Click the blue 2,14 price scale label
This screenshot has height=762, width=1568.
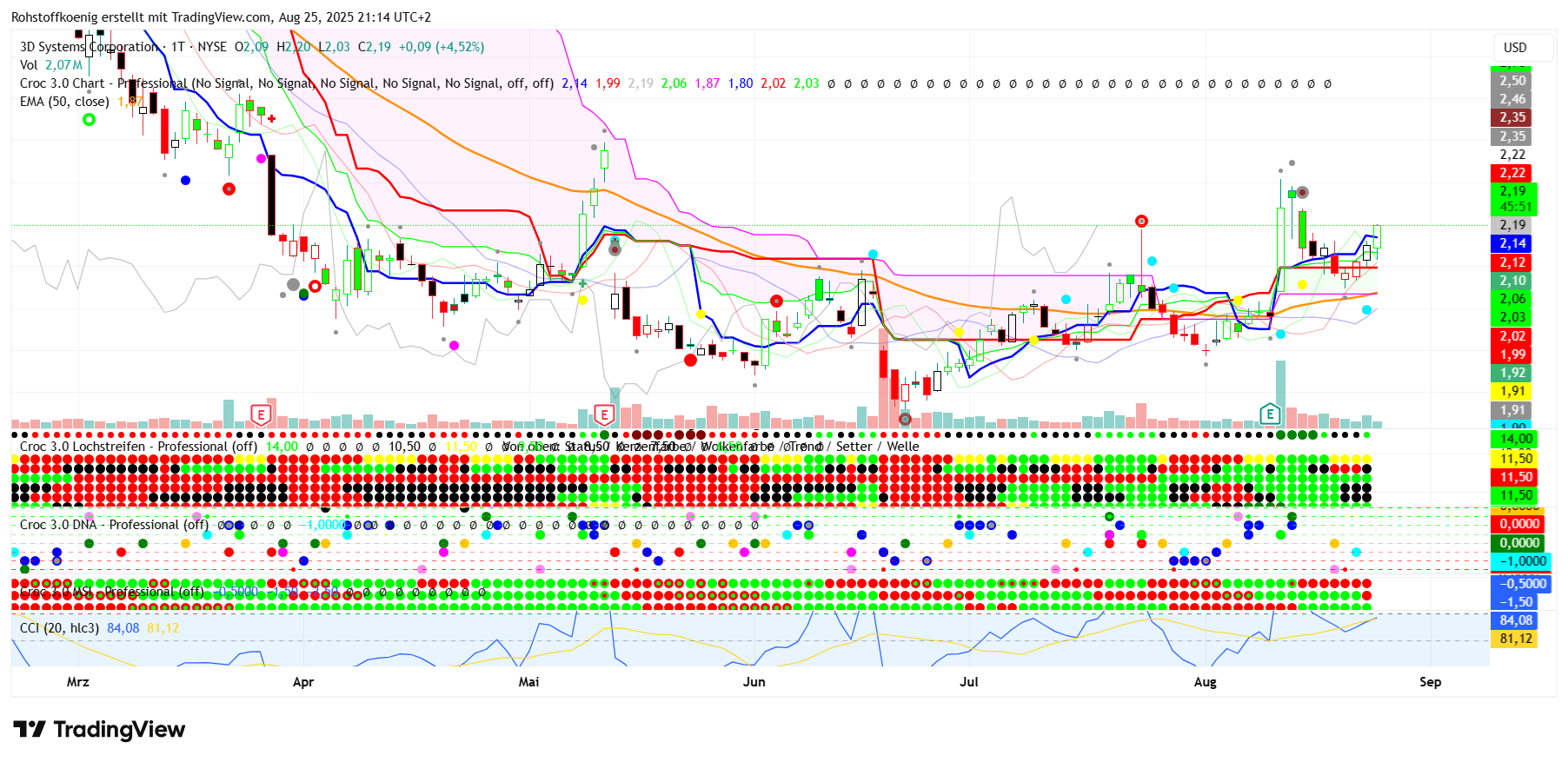pyautogui.click(x=1512, y=244)
